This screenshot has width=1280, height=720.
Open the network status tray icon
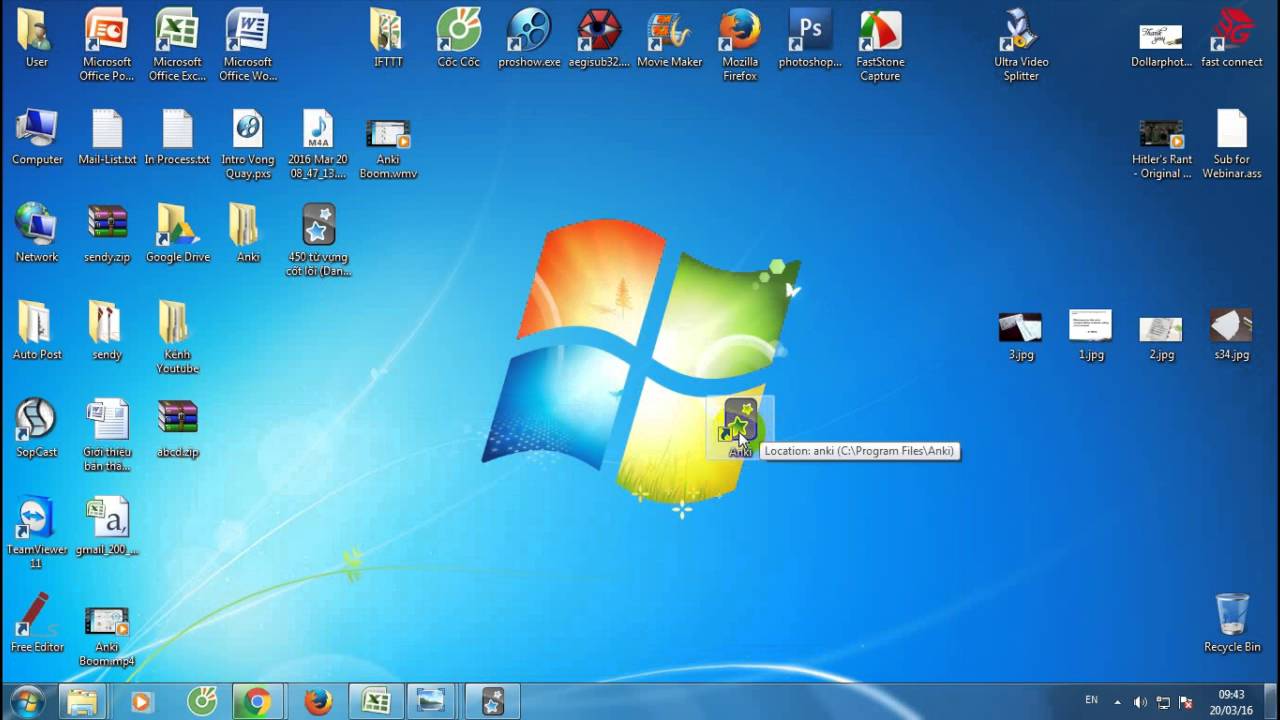[x=1163, y=702]
